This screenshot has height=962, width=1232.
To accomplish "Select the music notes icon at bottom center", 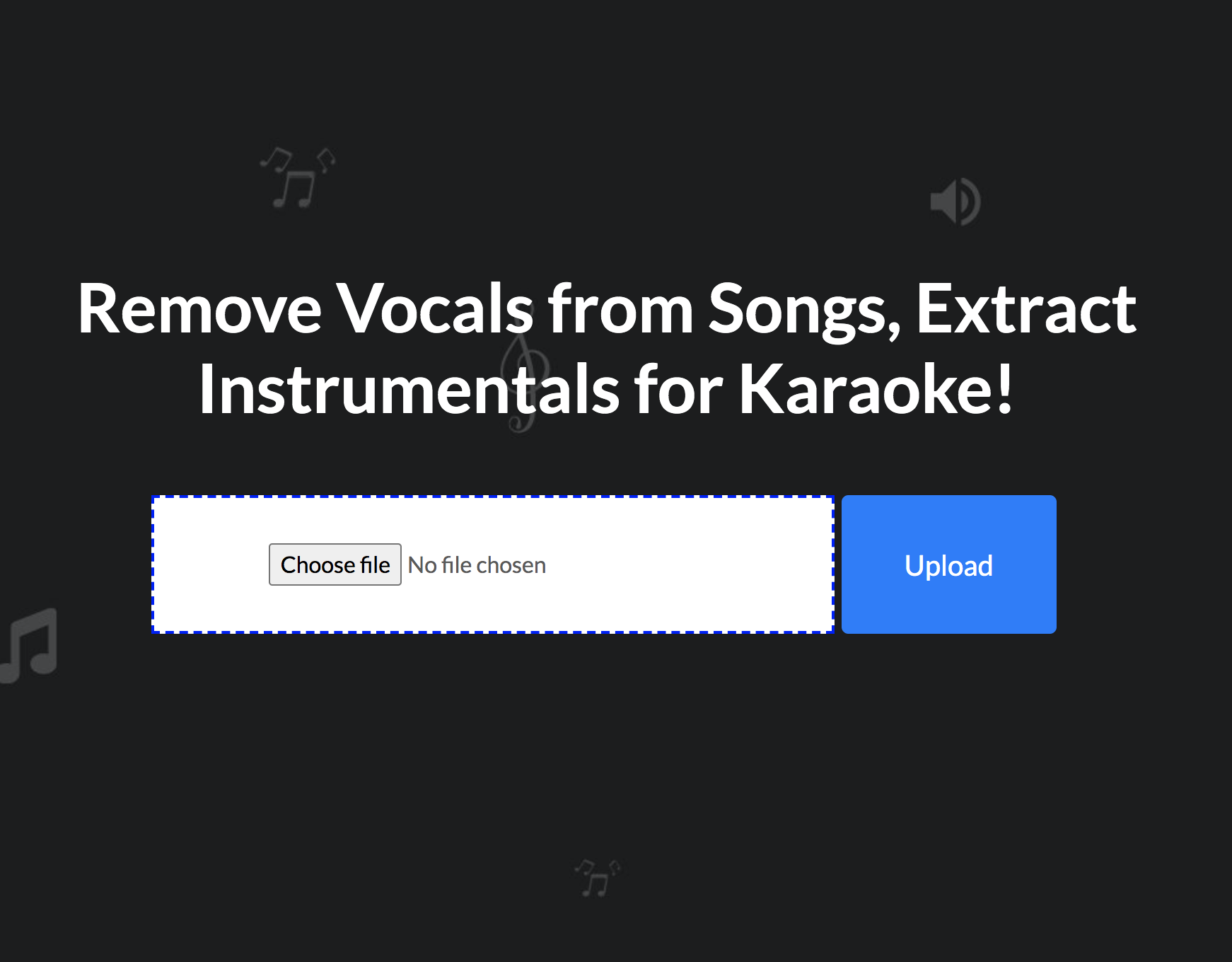I will [x=594, y=877].
